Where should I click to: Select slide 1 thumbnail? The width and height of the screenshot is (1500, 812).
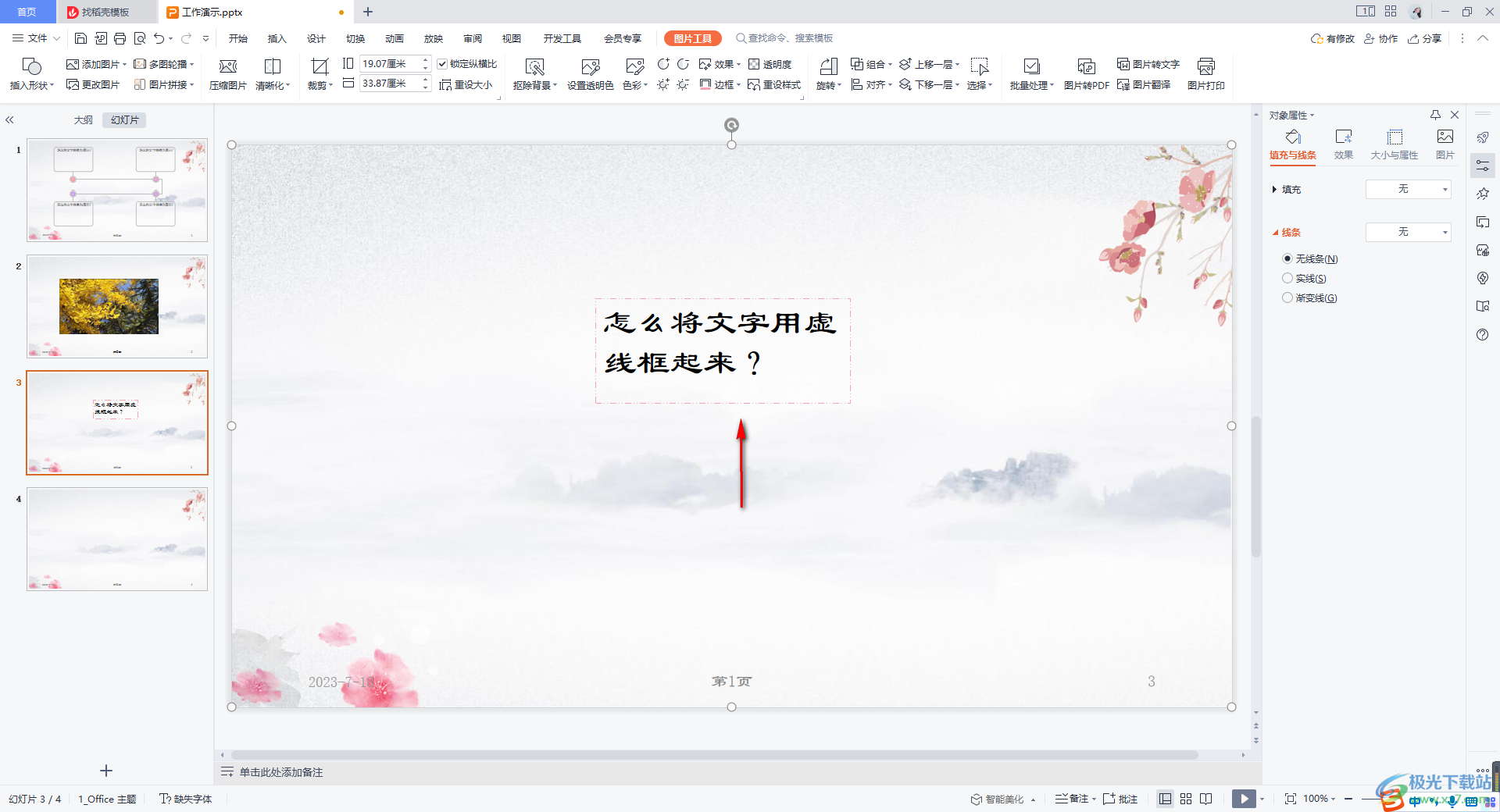(117, 191)
